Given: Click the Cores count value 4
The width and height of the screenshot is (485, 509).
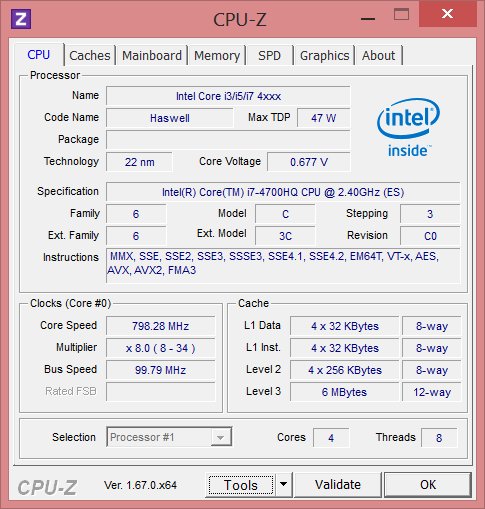Looking at the screenshot, I should (x=331, y=438).
